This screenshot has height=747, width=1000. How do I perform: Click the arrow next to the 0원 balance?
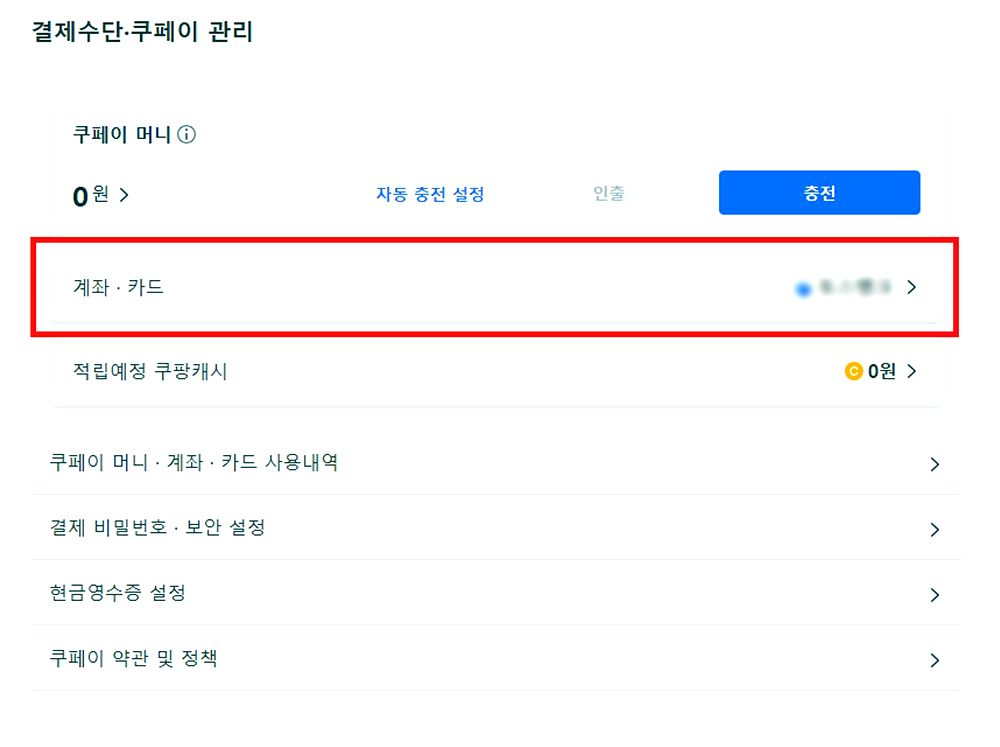pos(124,195)
